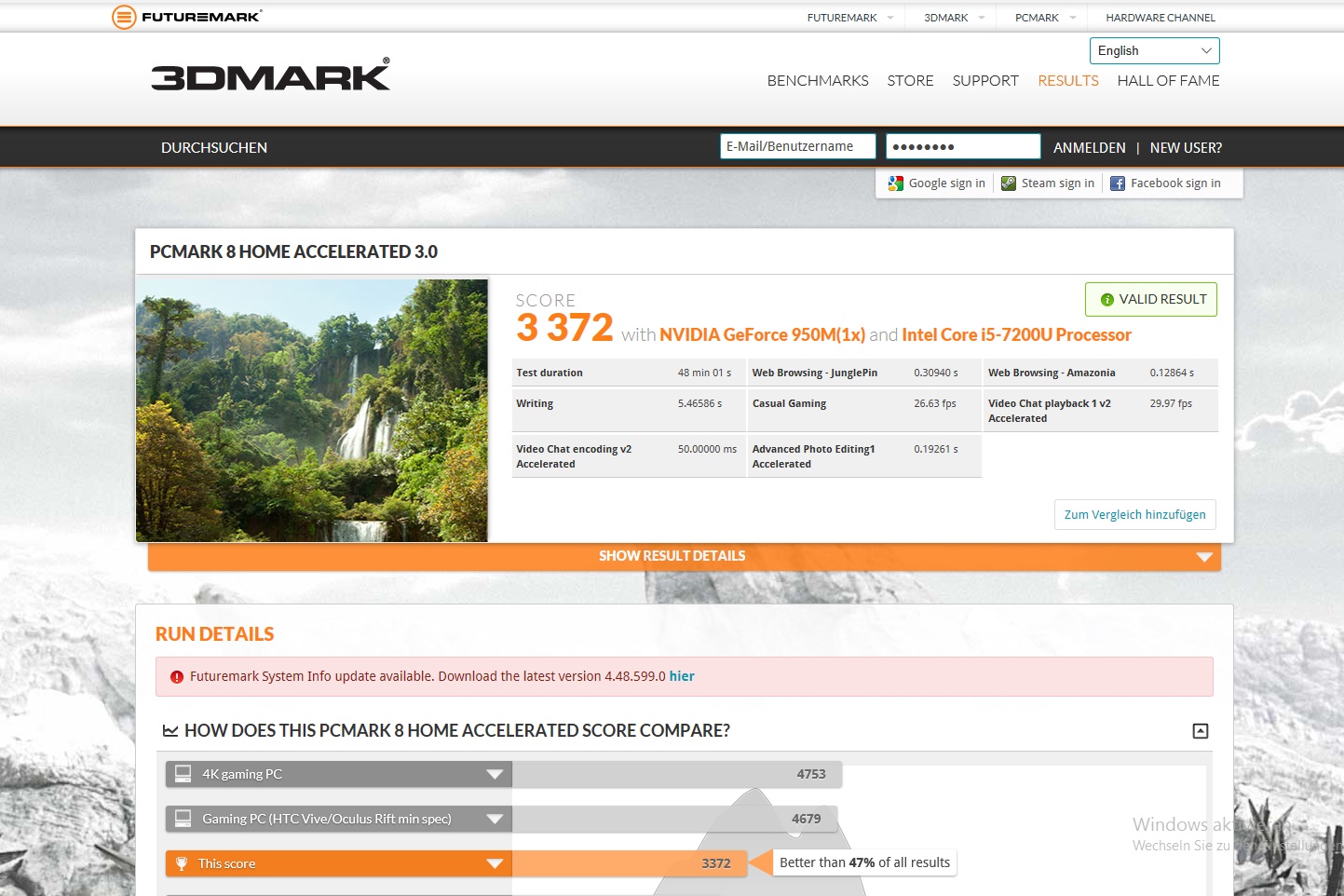Focus the E-Mail/Benutzername input field
This screenshot has height=896, width=1344.
[797, 146]
